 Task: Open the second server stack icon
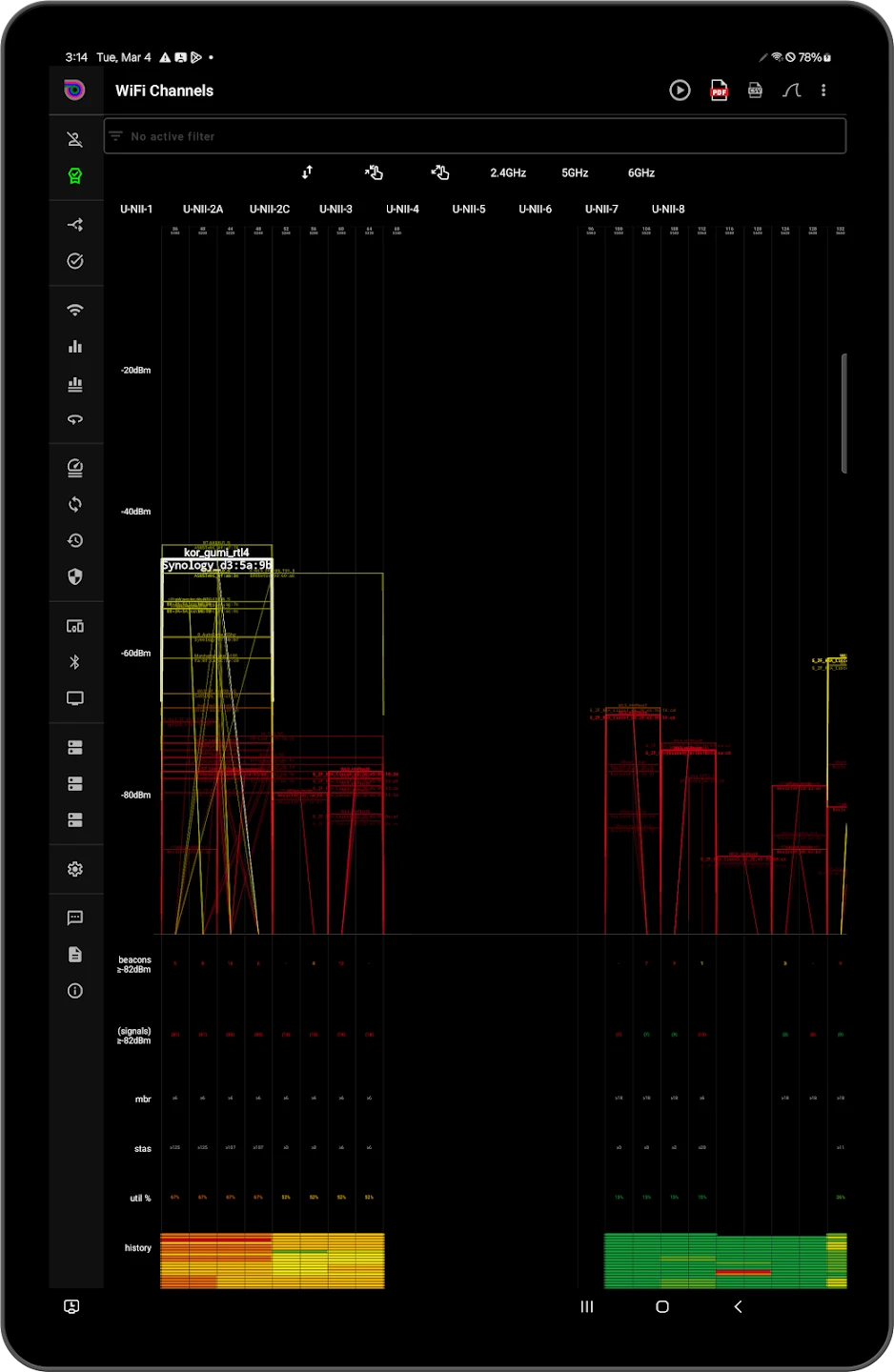75,784
